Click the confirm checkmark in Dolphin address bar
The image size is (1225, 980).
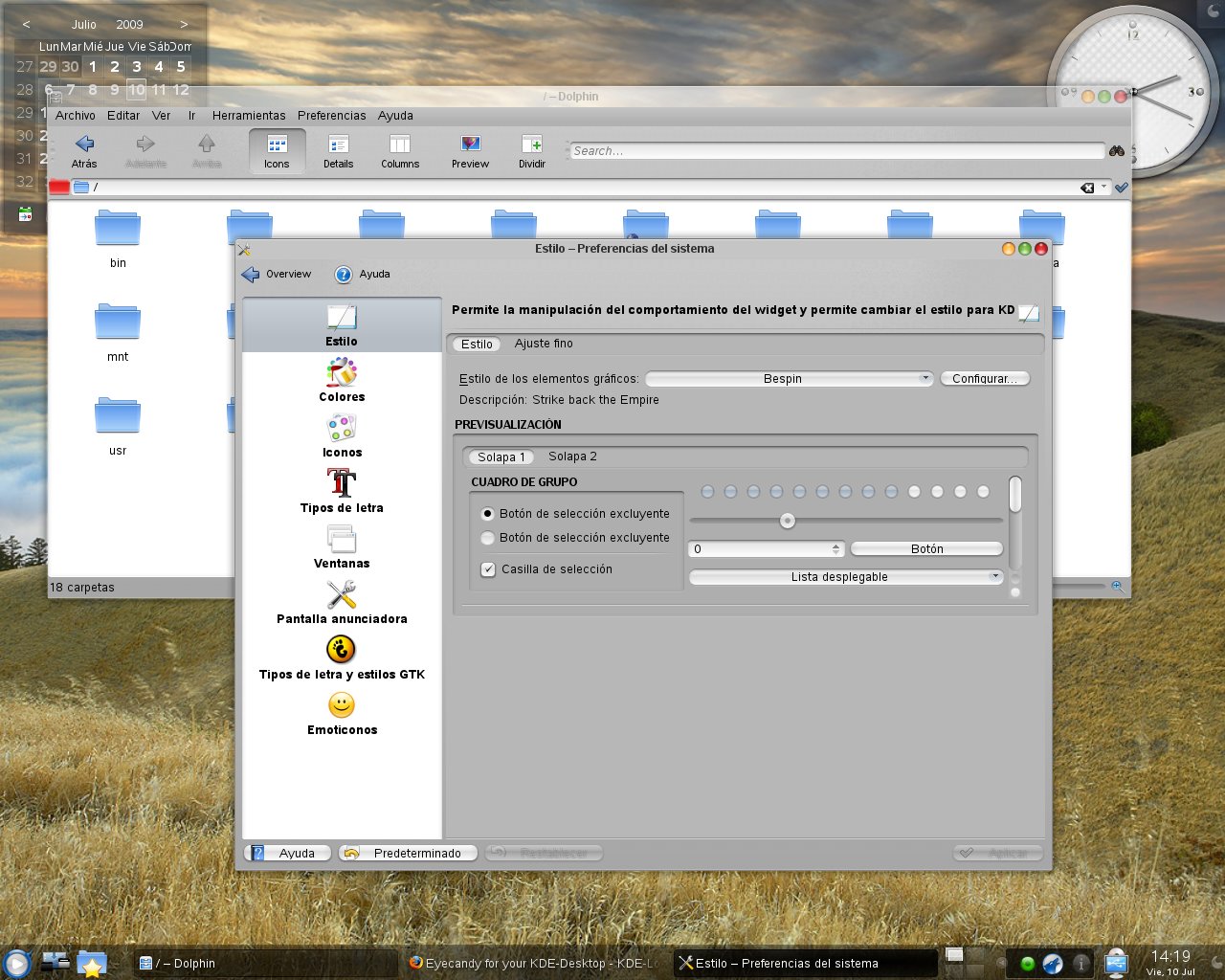(1121, 188)
